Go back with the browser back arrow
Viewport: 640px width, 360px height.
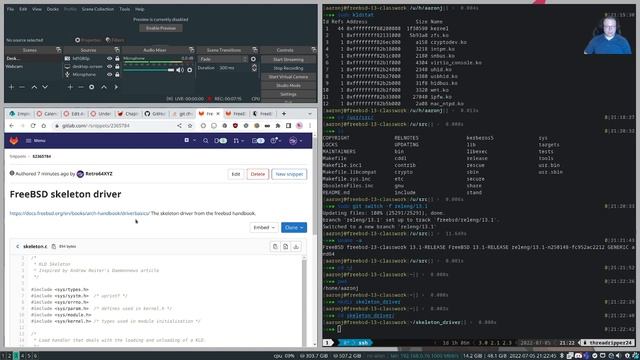point(11,126)
